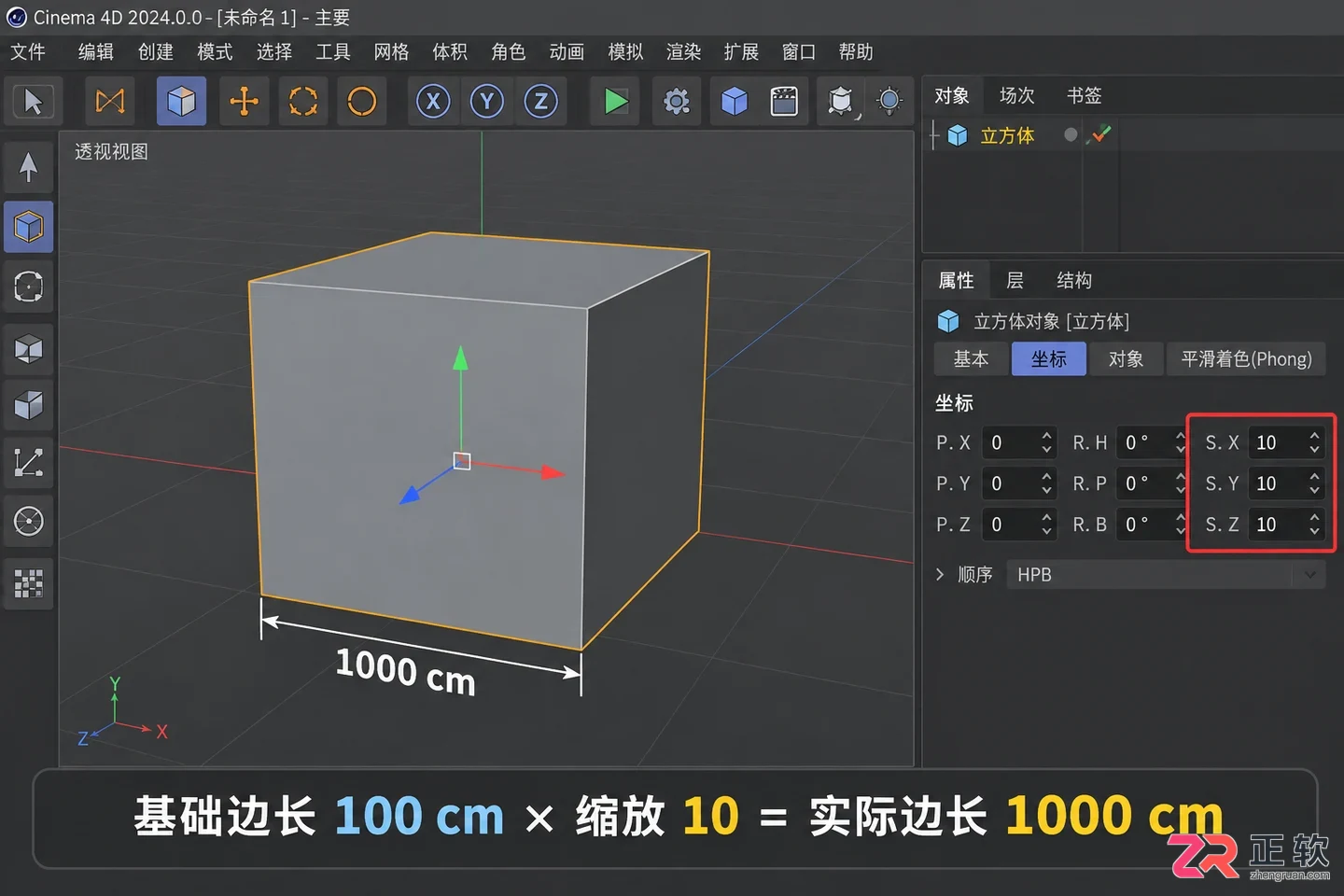Click the rounded square points icon in sidebar
The width and height of the screenshot is (1344, 896).
click(x=29, y=287)
